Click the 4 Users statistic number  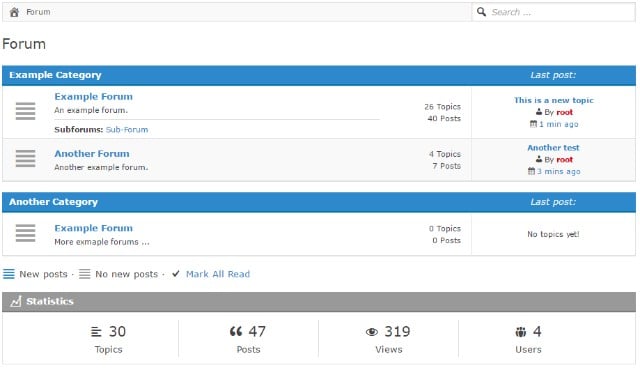pos(537,331)
